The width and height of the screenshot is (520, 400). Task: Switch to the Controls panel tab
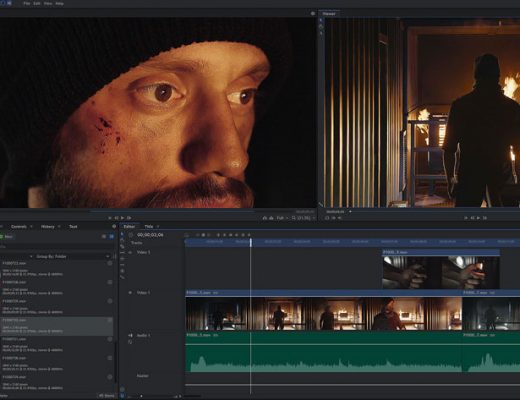(19, 227)
